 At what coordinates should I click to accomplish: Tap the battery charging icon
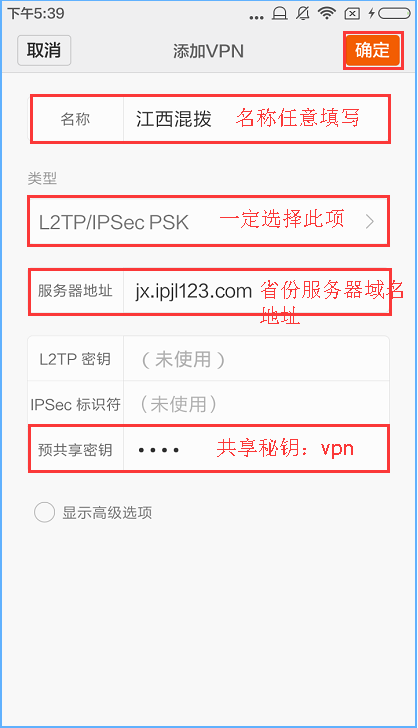coord(394,13)
